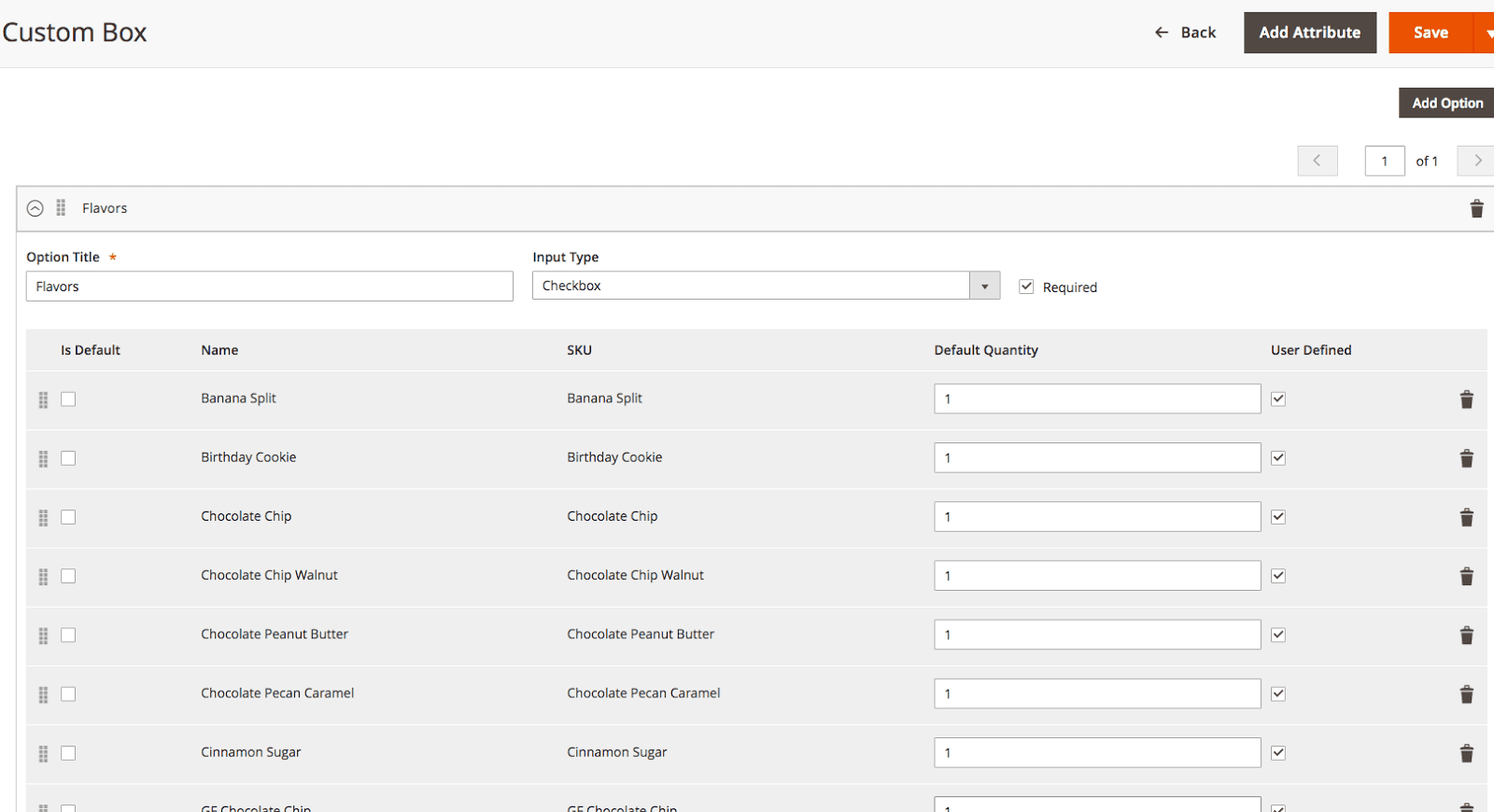1494x812 pixels.
Task: Go to the previous page of options
Action: (1317, 161)
